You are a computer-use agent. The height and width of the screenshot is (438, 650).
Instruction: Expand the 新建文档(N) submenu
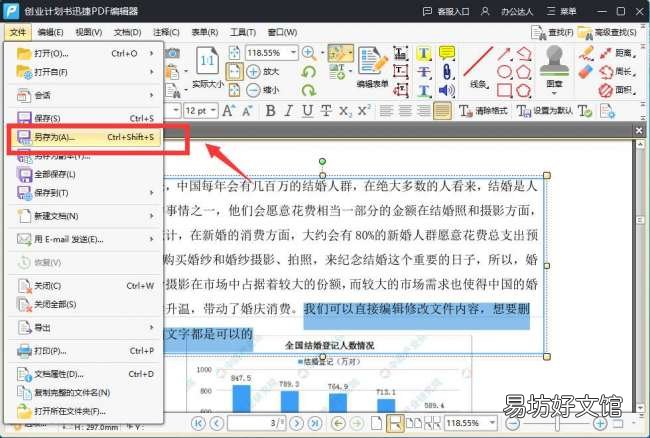pos(84,216)
